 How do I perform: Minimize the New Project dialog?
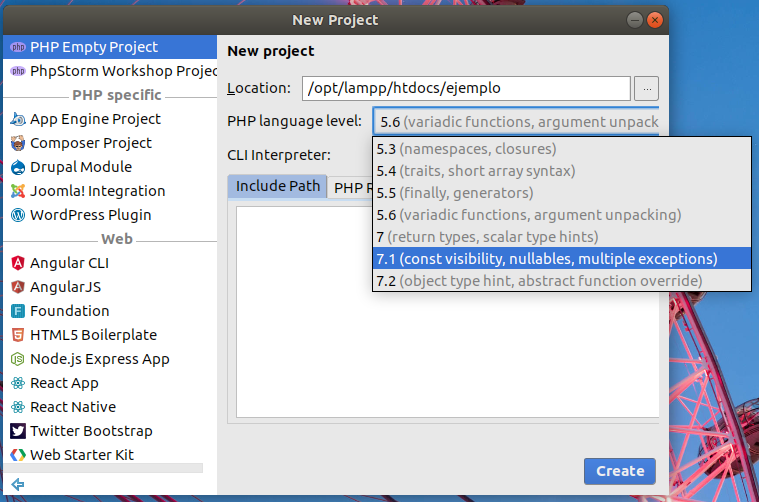(635, 20)
